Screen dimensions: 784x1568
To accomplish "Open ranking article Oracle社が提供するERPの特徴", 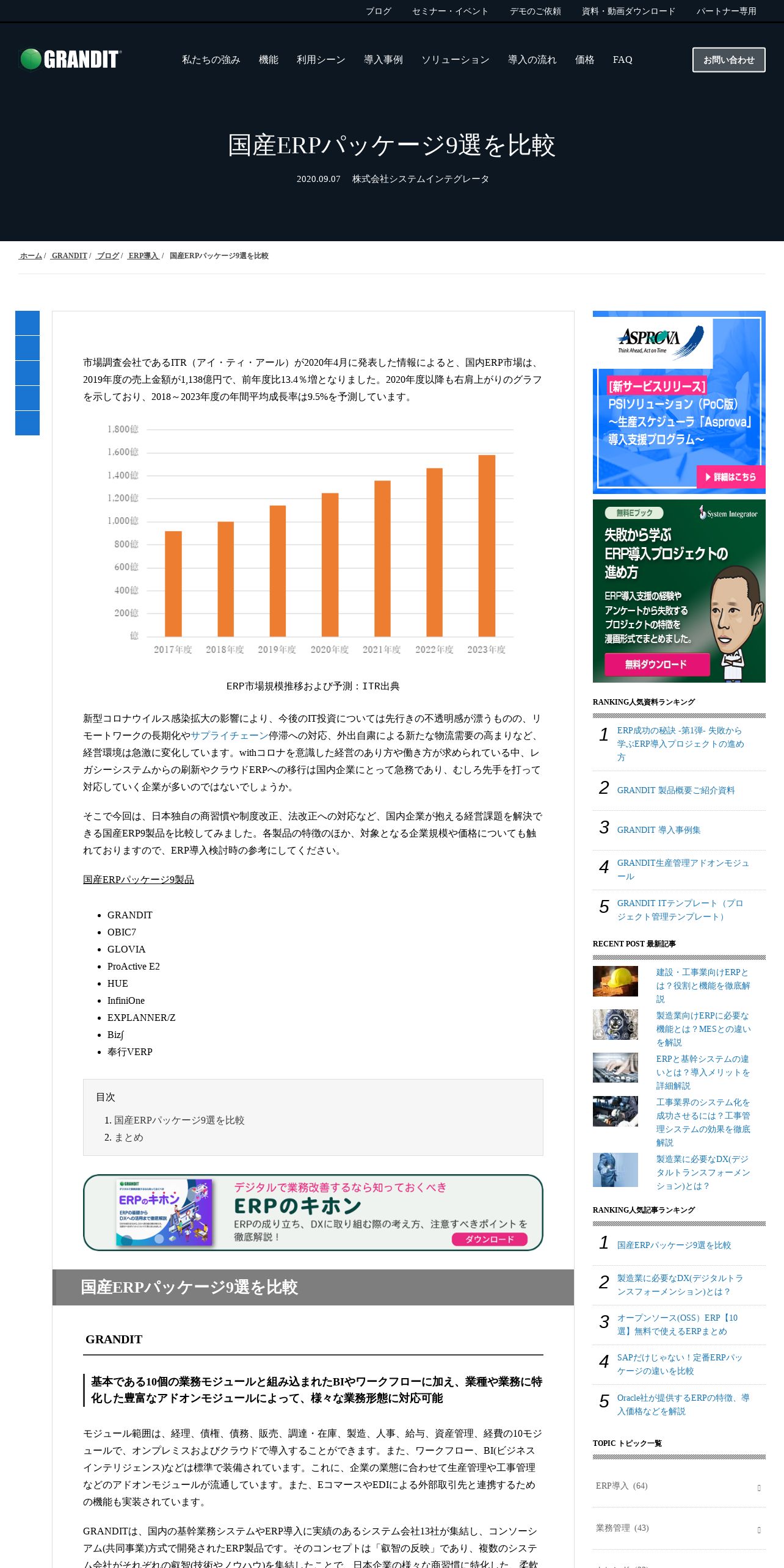I will 683,1404.
